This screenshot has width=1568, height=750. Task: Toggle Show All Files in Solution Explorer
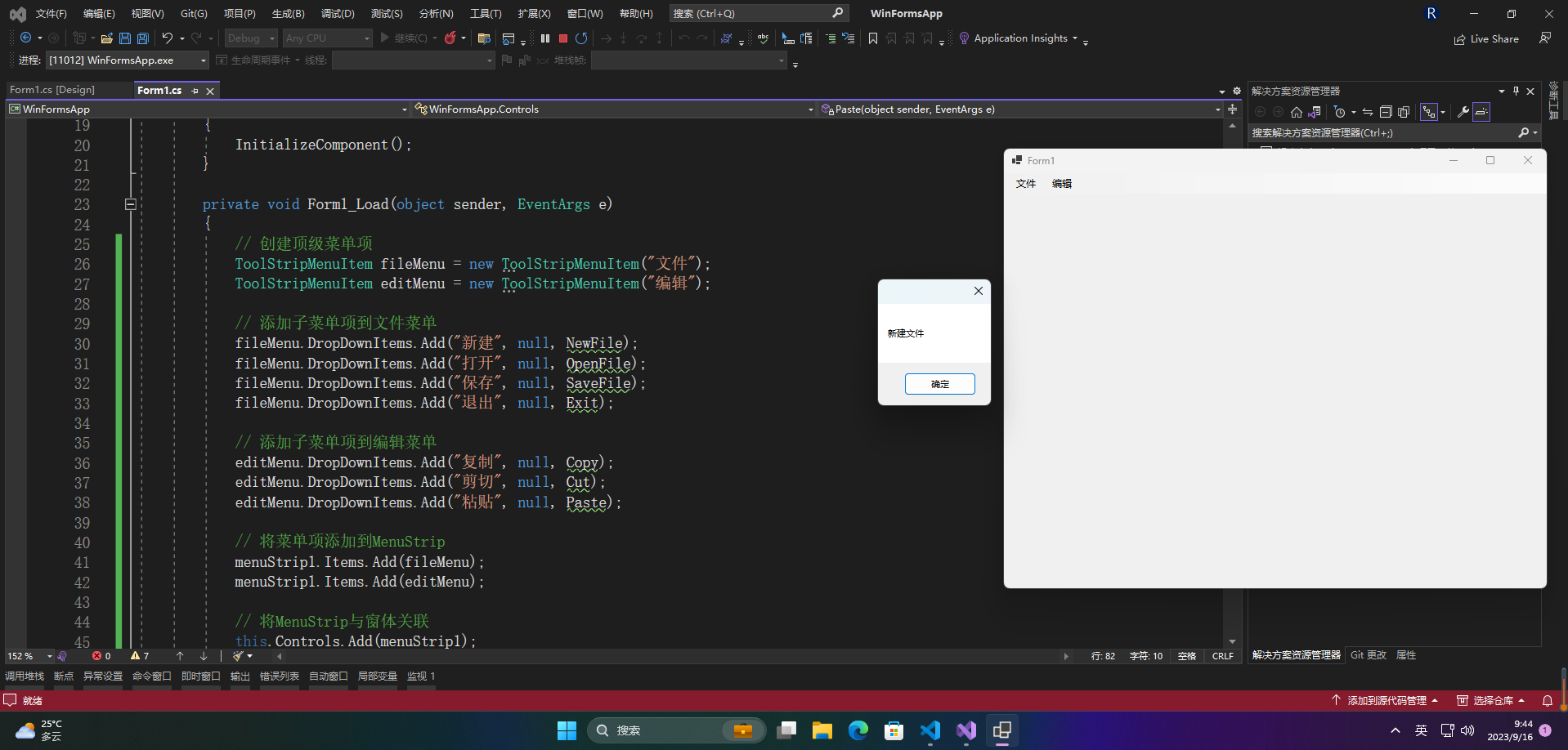tap(1404, 112)
